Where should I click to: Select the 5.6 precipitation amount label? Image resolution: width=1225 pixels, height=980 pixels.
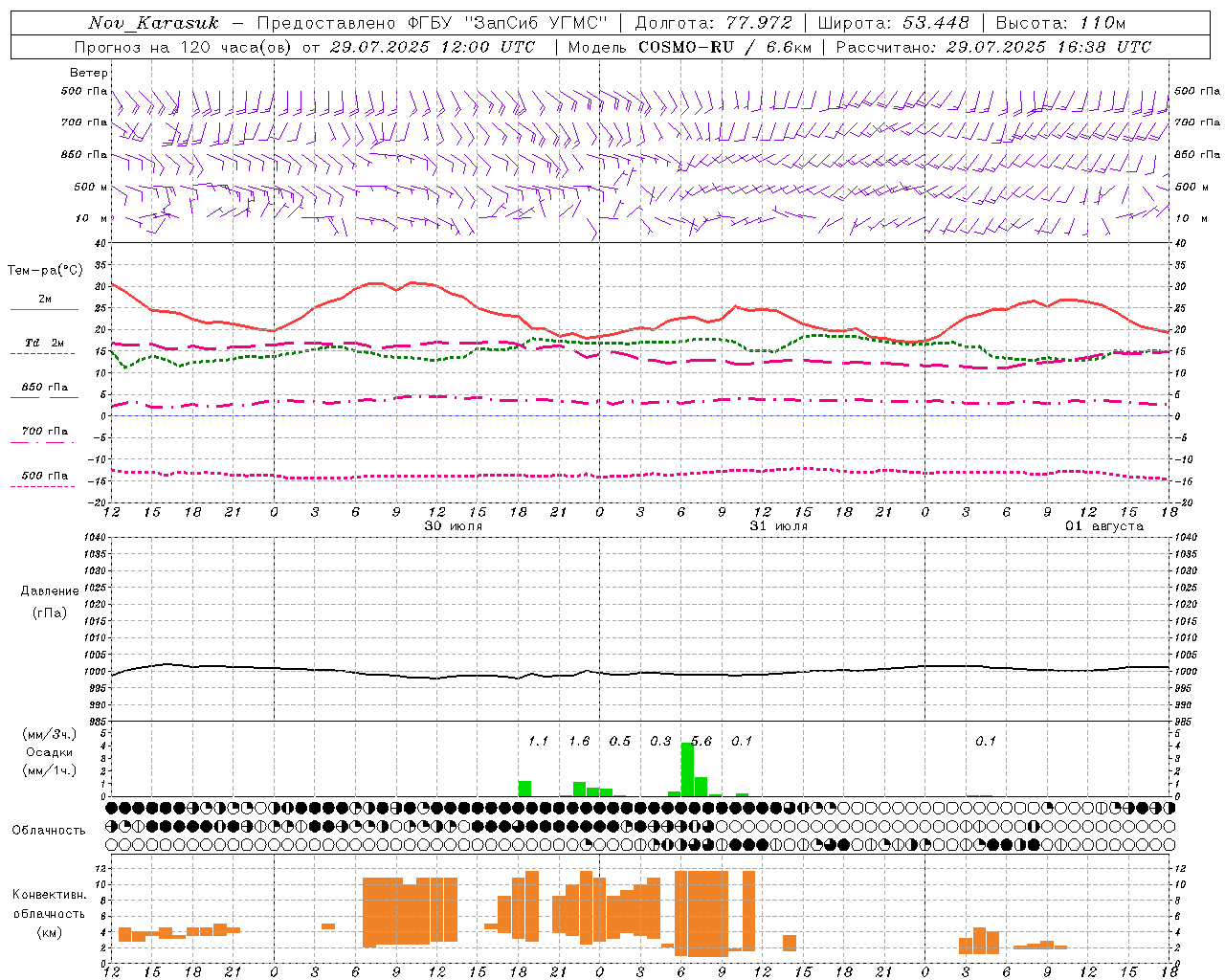(702, 741)
